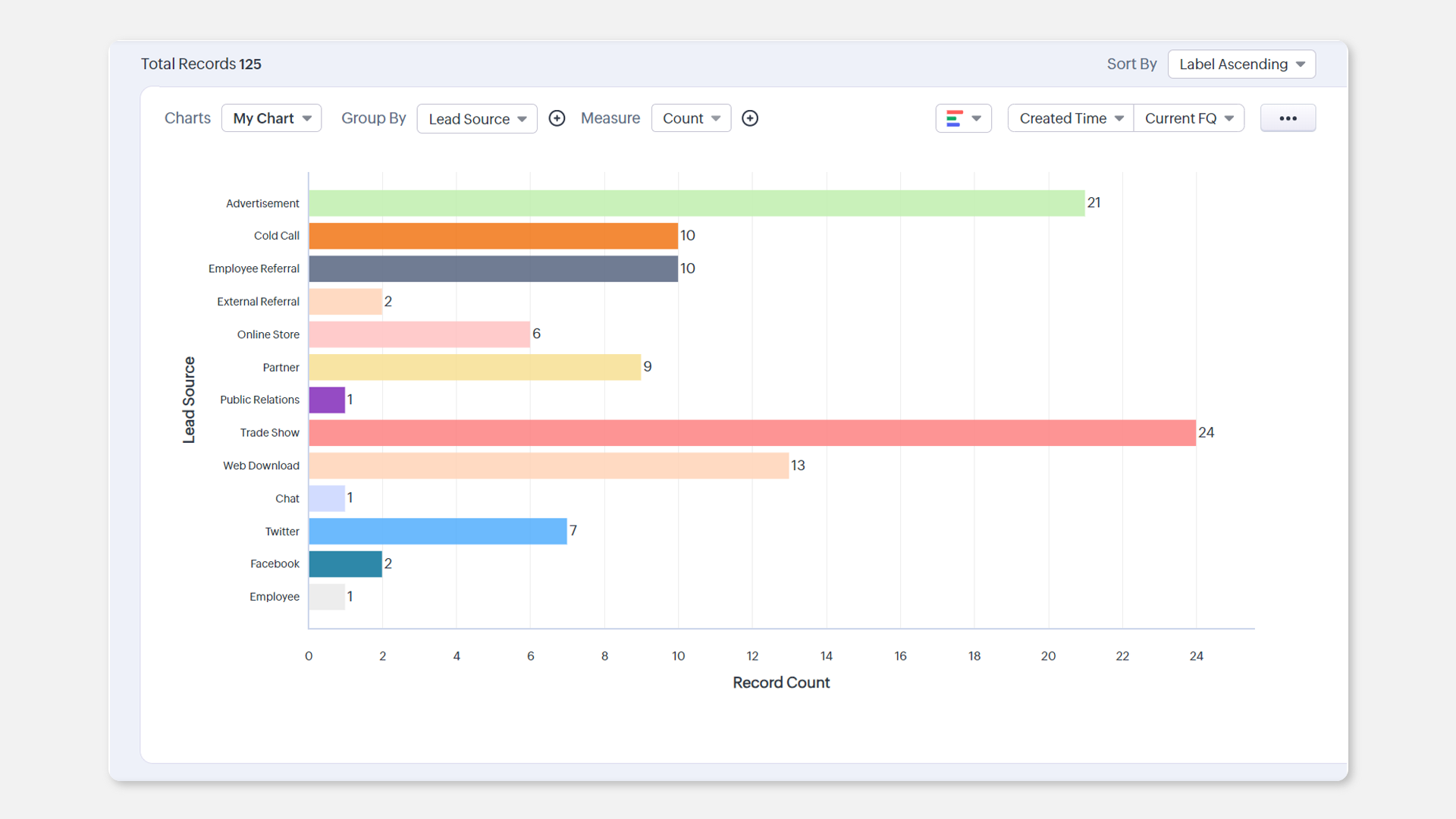Click the purple Public Relations bar
The width and height of the screenshot is (1456, 819).
click(327, 400)
